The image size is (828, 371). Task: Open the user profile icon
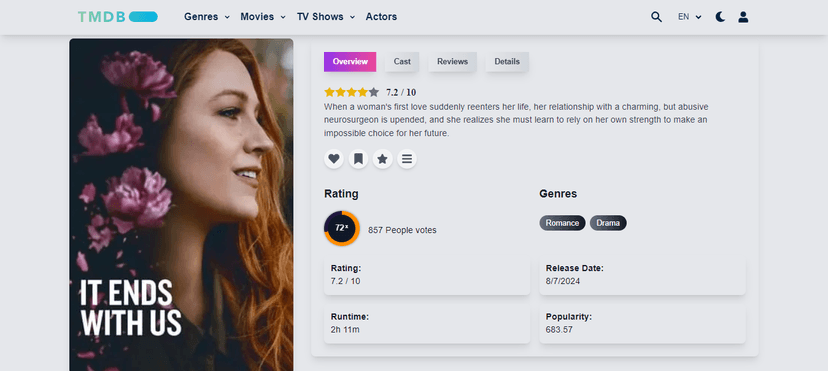(x=743, y=17)
